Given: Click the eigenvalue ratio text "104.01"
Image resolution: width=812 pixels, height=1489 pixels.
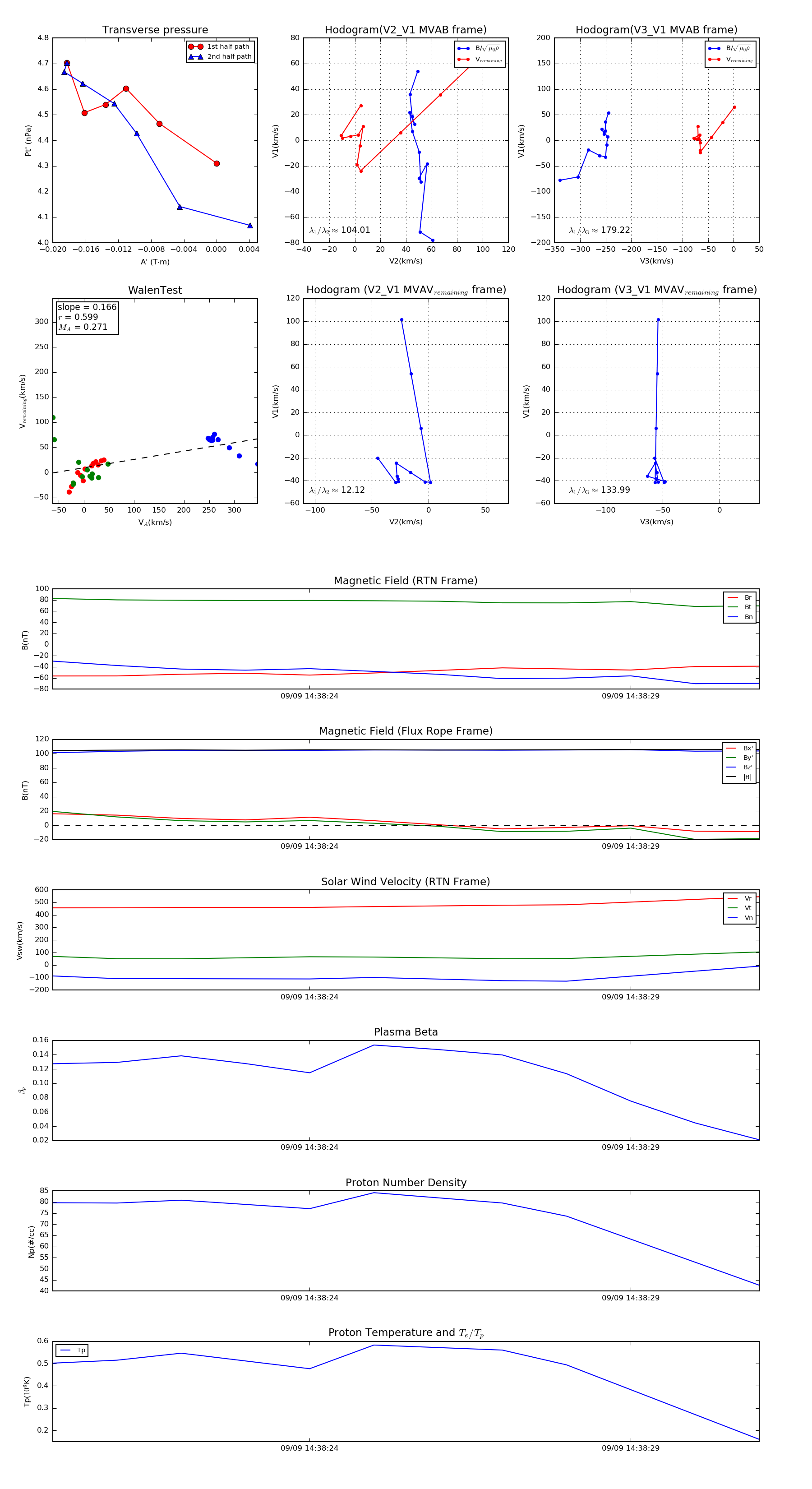Looking at the screenshot, I should (x=355, y=230).
